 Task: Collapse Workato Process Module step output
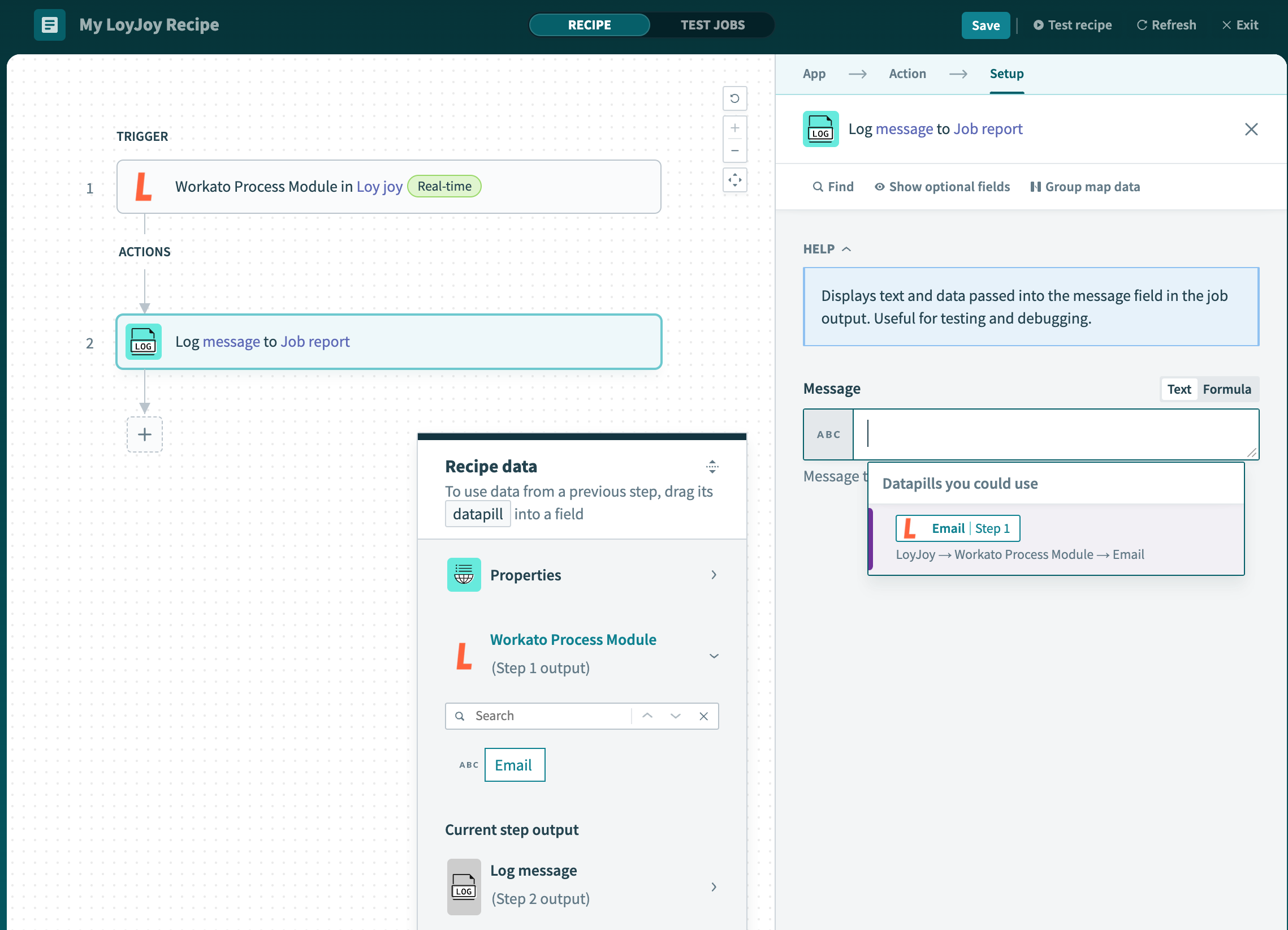click(714, 656)
